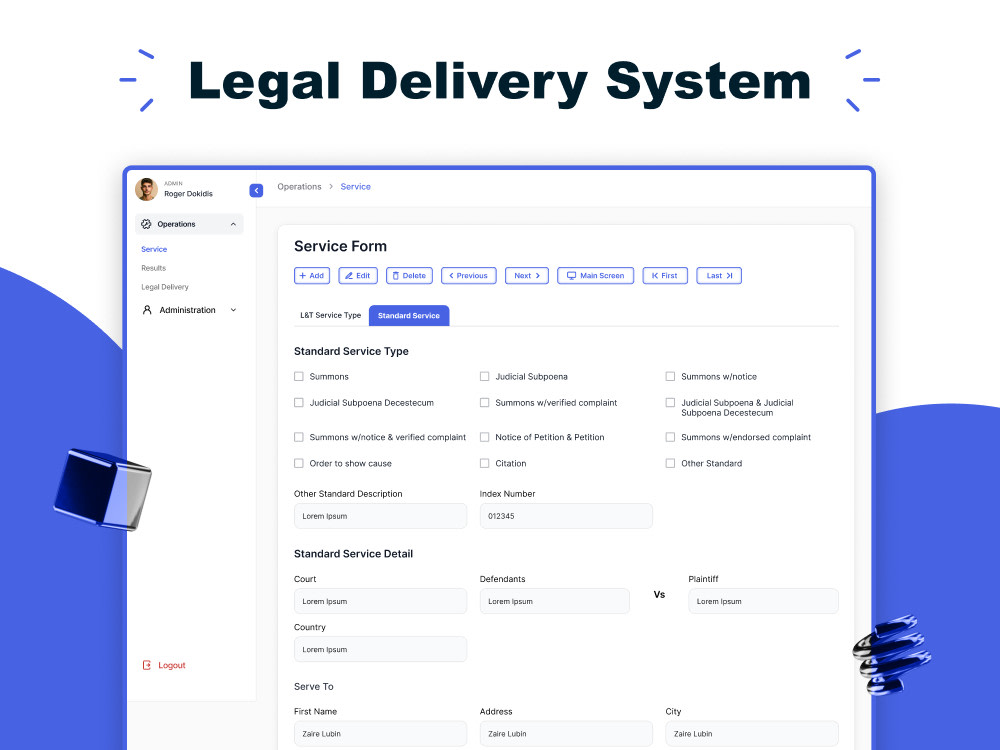Click the Other Standard Description field
The height and width of the screenshot is (750, 1000).
(380, 516)
